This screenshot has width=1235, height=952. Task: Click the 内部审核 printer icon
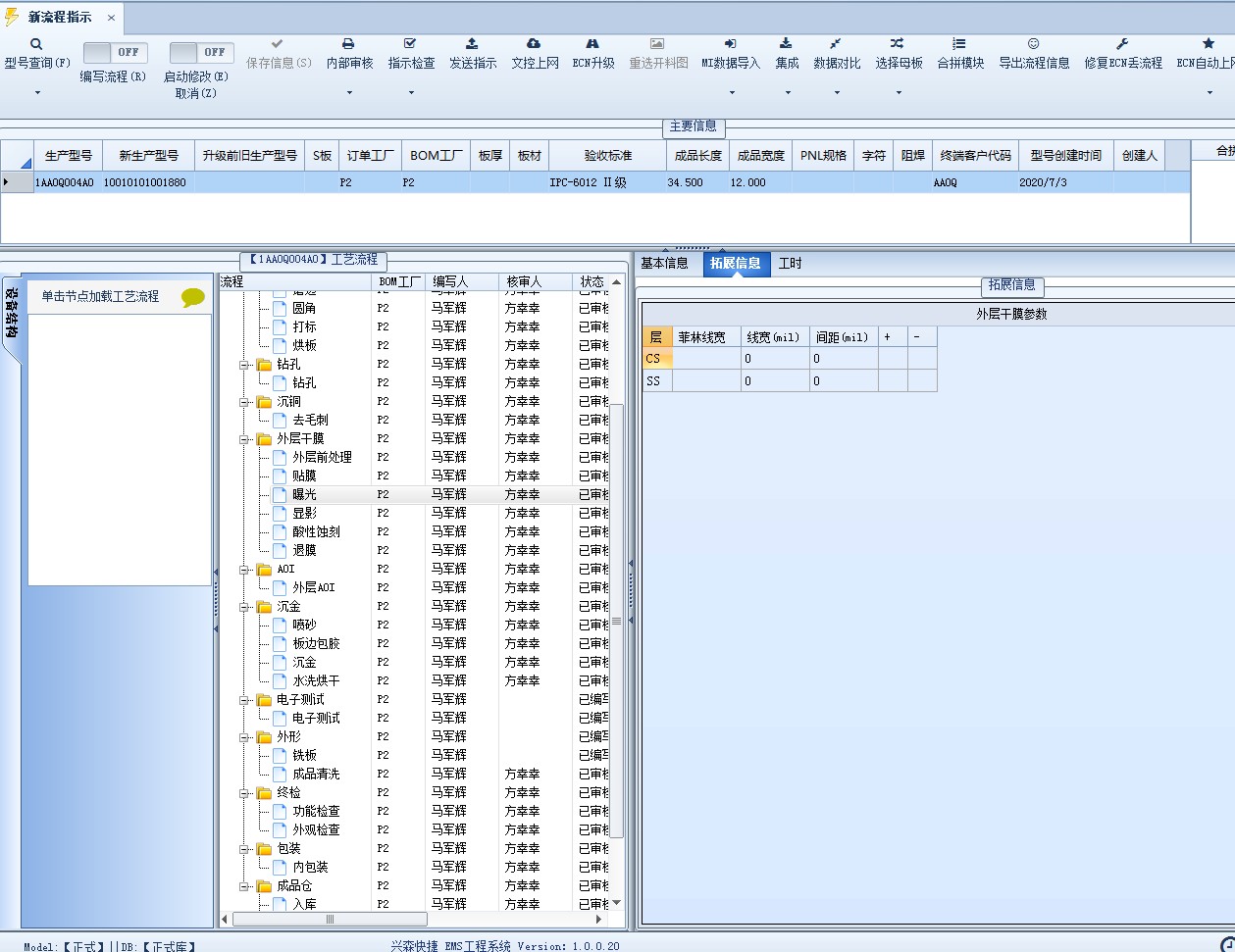coord(348,44)
